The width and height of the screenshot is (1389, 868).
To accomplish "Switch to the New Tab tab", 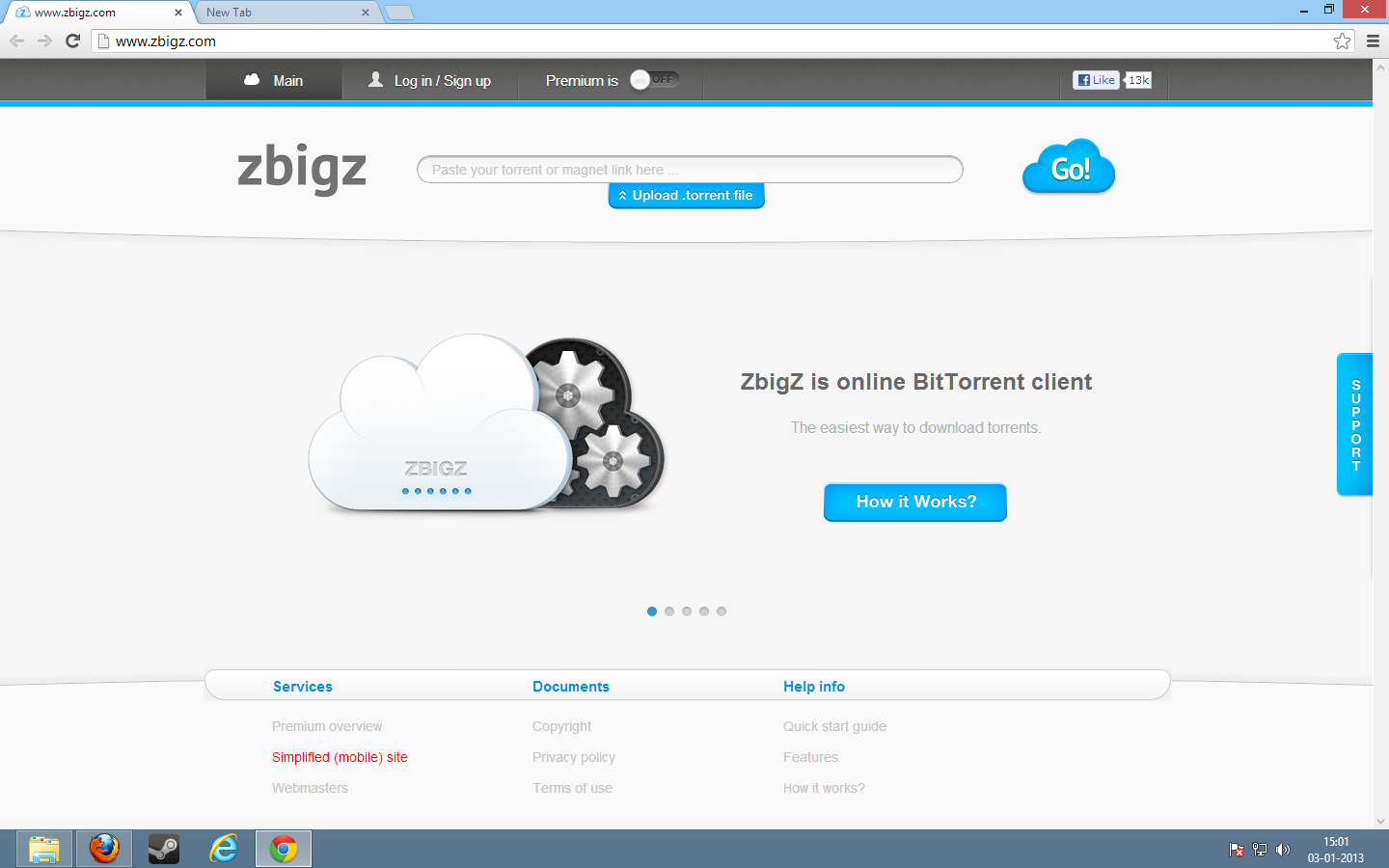I will [x=286, y=13].
